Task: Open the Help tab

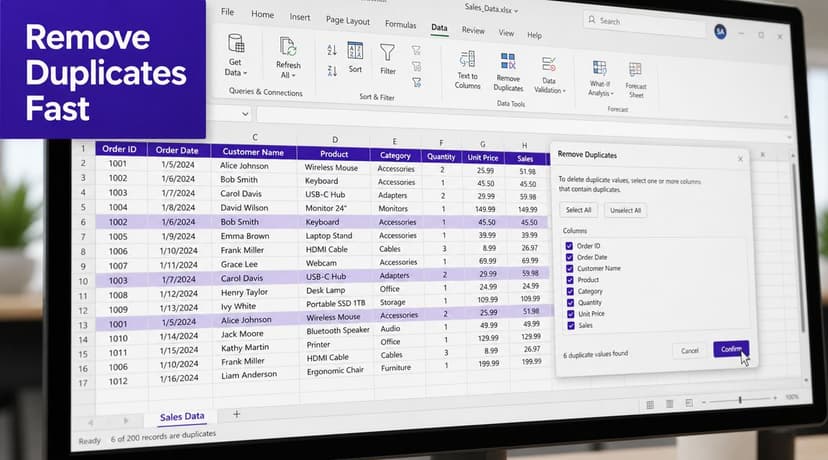Action: pos(534,35)
